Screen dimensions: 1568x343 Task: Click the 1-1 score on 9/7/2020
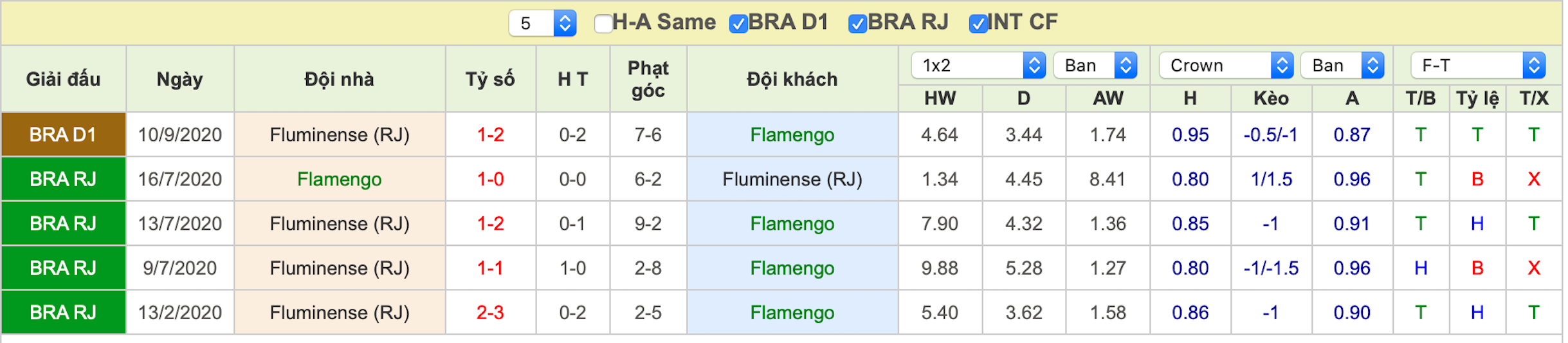pyautogui.click(x=490, y=268)
